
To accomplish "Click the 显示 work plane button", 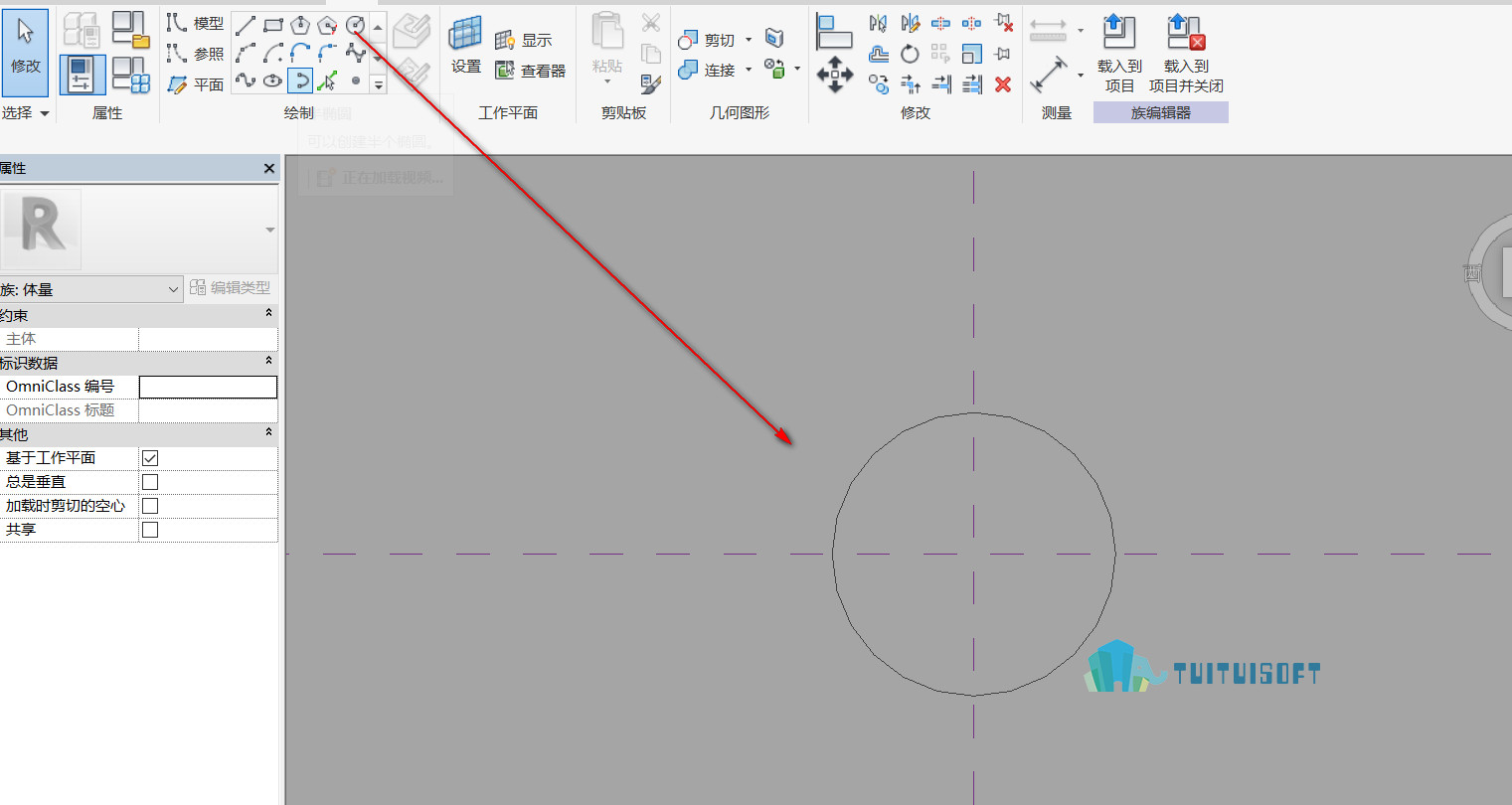I will tap(523, 40).
